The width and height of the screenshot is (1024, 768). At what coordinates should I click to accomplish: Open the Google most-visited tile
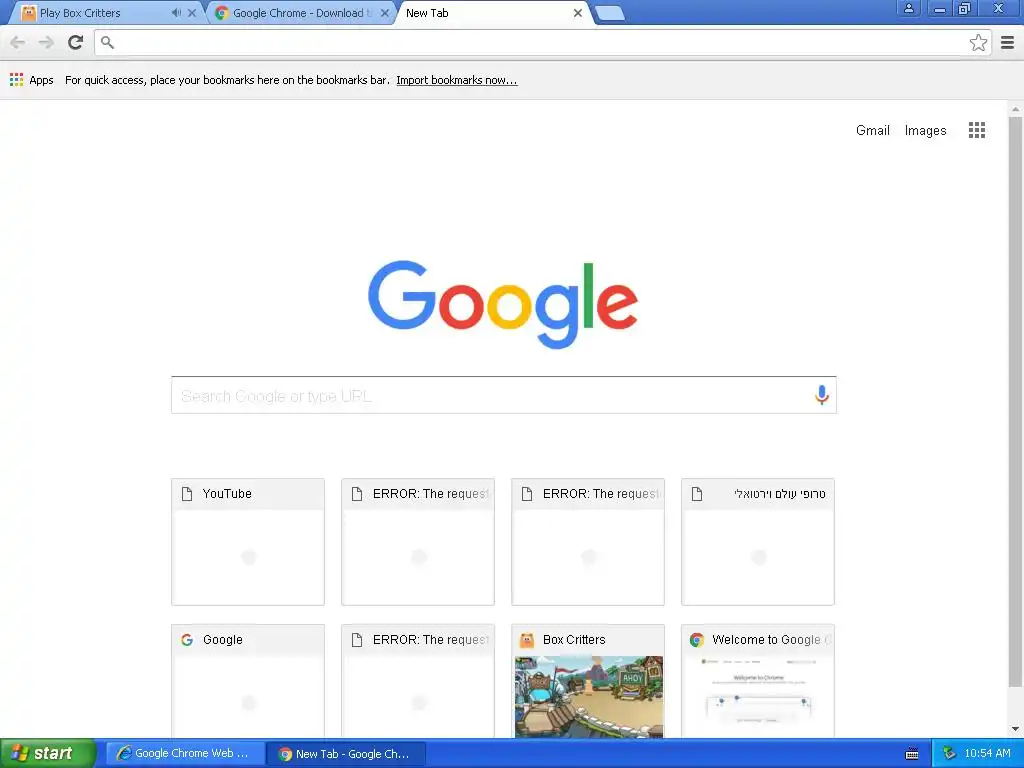pos(248,681)
